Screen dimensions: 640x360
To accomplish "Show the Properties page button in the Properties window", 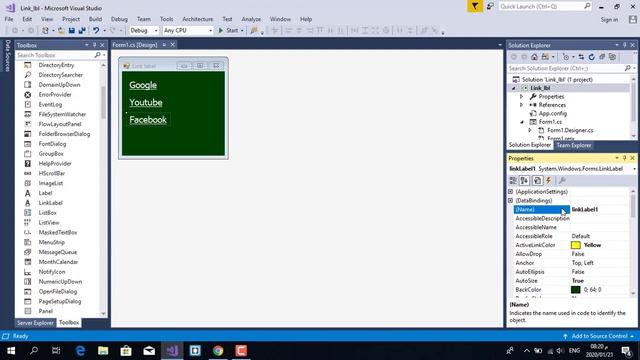I will click(537, 180).
